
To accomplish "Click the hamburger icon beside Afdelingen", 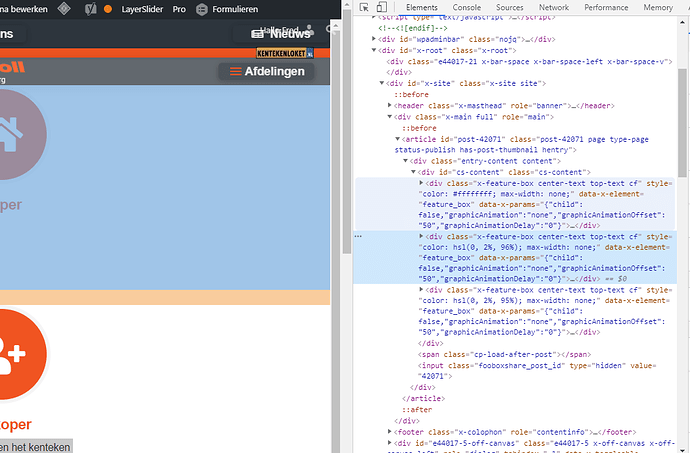I will (235, 71).
